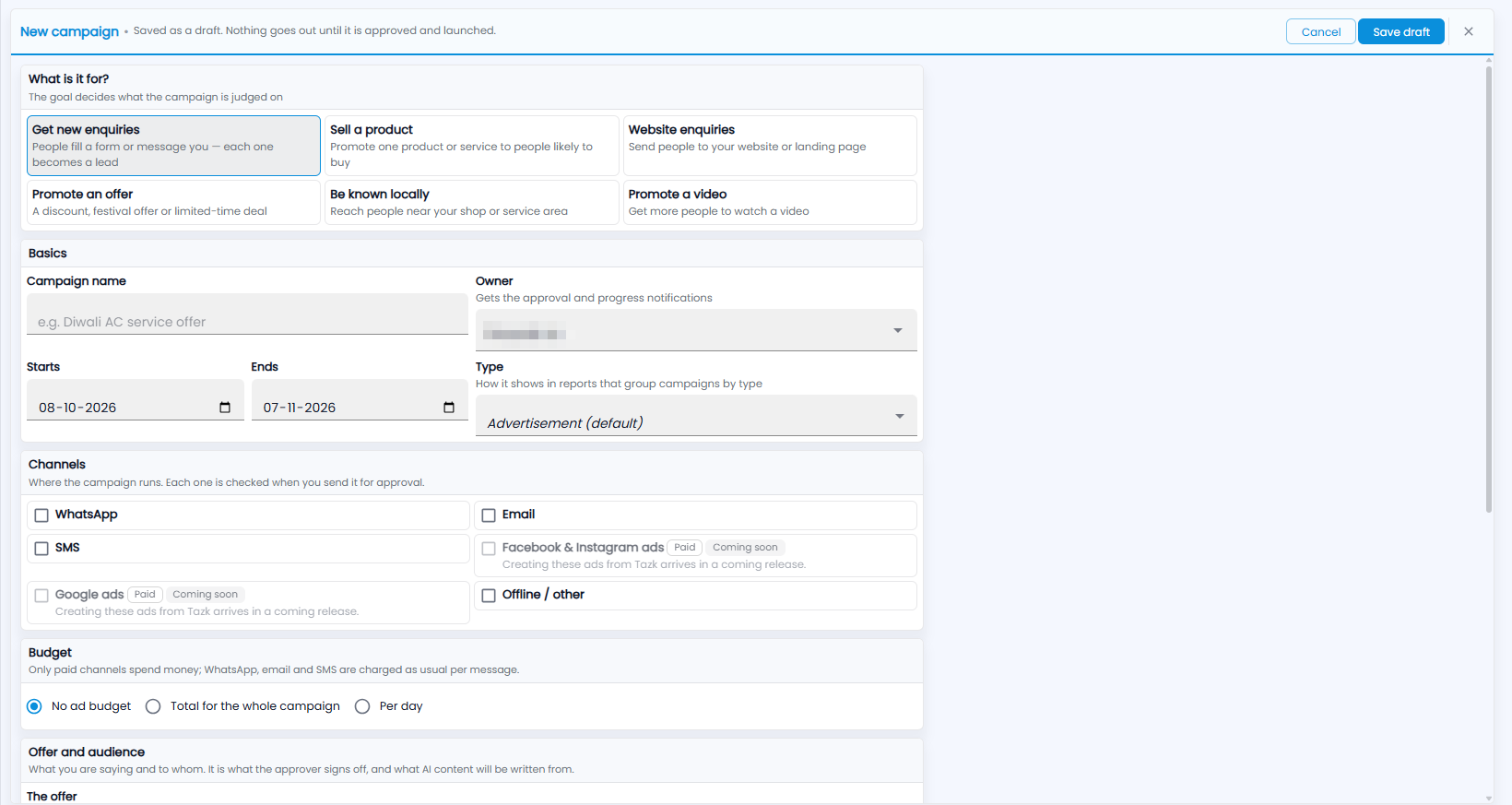Click the New campaign title text
This screenshot has width=1512, height=805.
(x=69, y=31)
